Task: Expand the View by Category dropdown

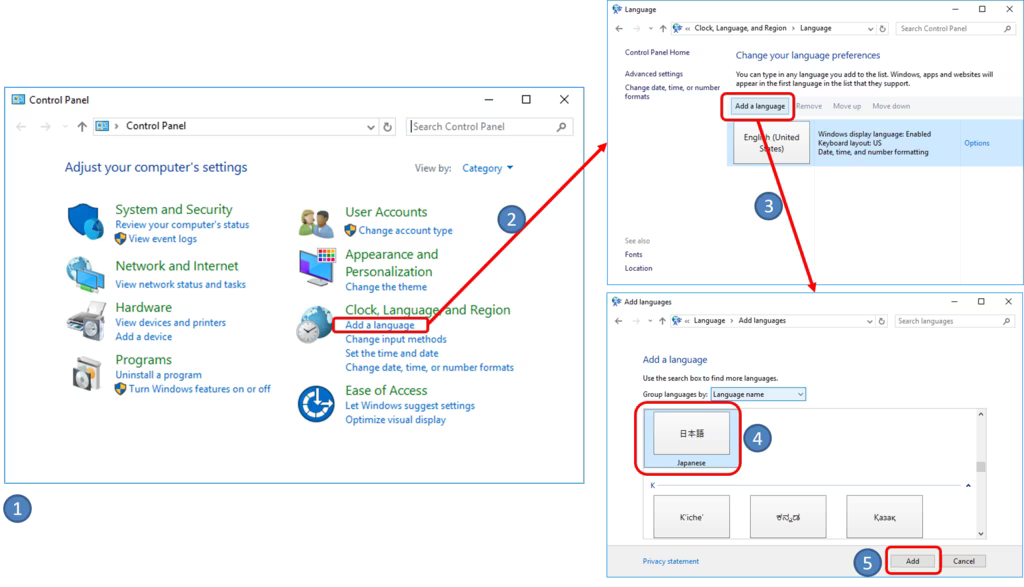Action: point(488,168)
